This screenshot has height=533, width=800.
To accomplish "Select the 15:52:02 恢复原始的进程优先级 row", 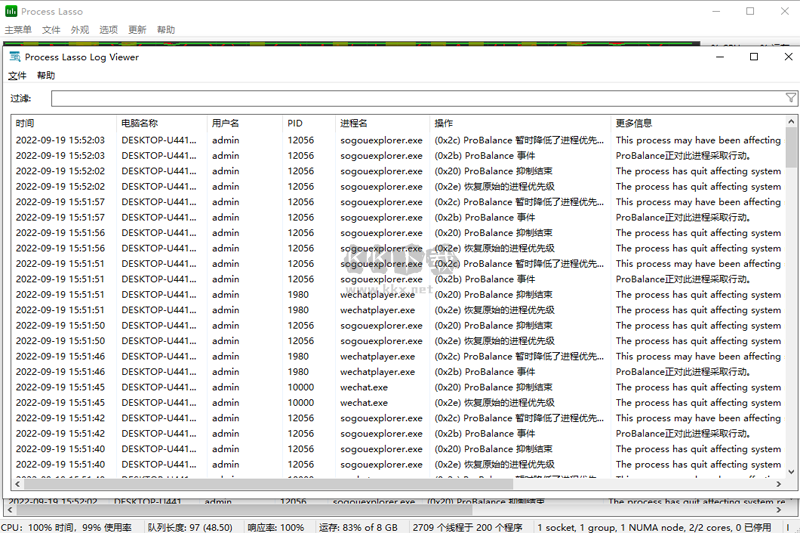I will point(398,187).
